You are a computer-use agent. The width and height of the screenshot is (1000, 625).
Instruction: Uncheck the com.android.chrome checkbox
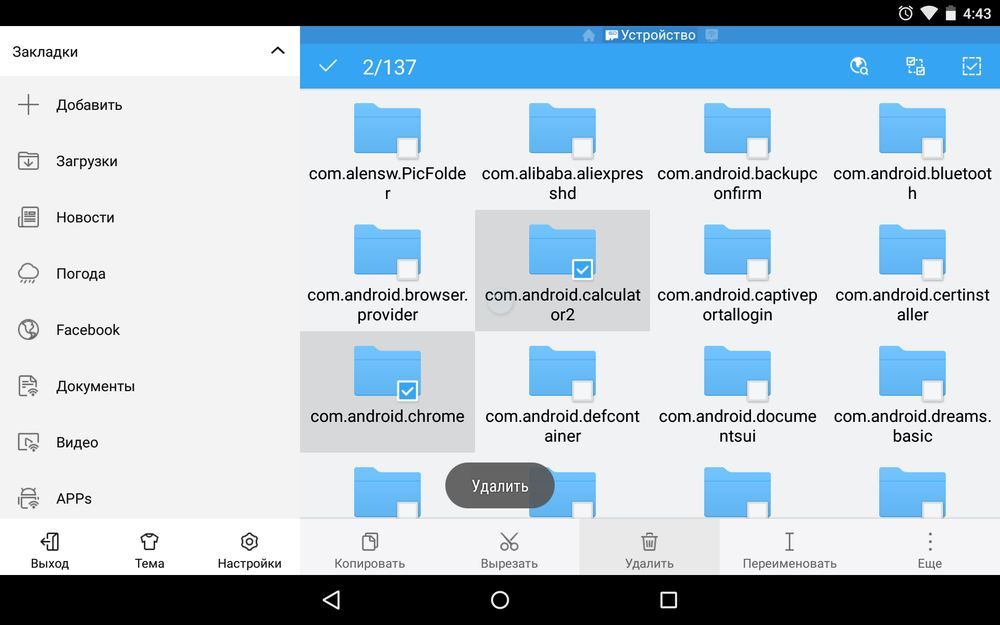tap(408, 390)
